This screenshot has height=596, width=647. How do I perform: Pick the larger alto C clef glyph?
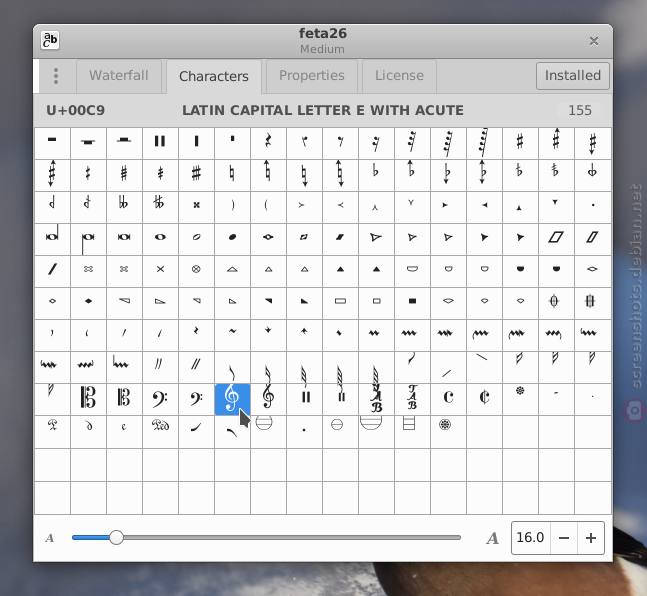click(88, 399)
